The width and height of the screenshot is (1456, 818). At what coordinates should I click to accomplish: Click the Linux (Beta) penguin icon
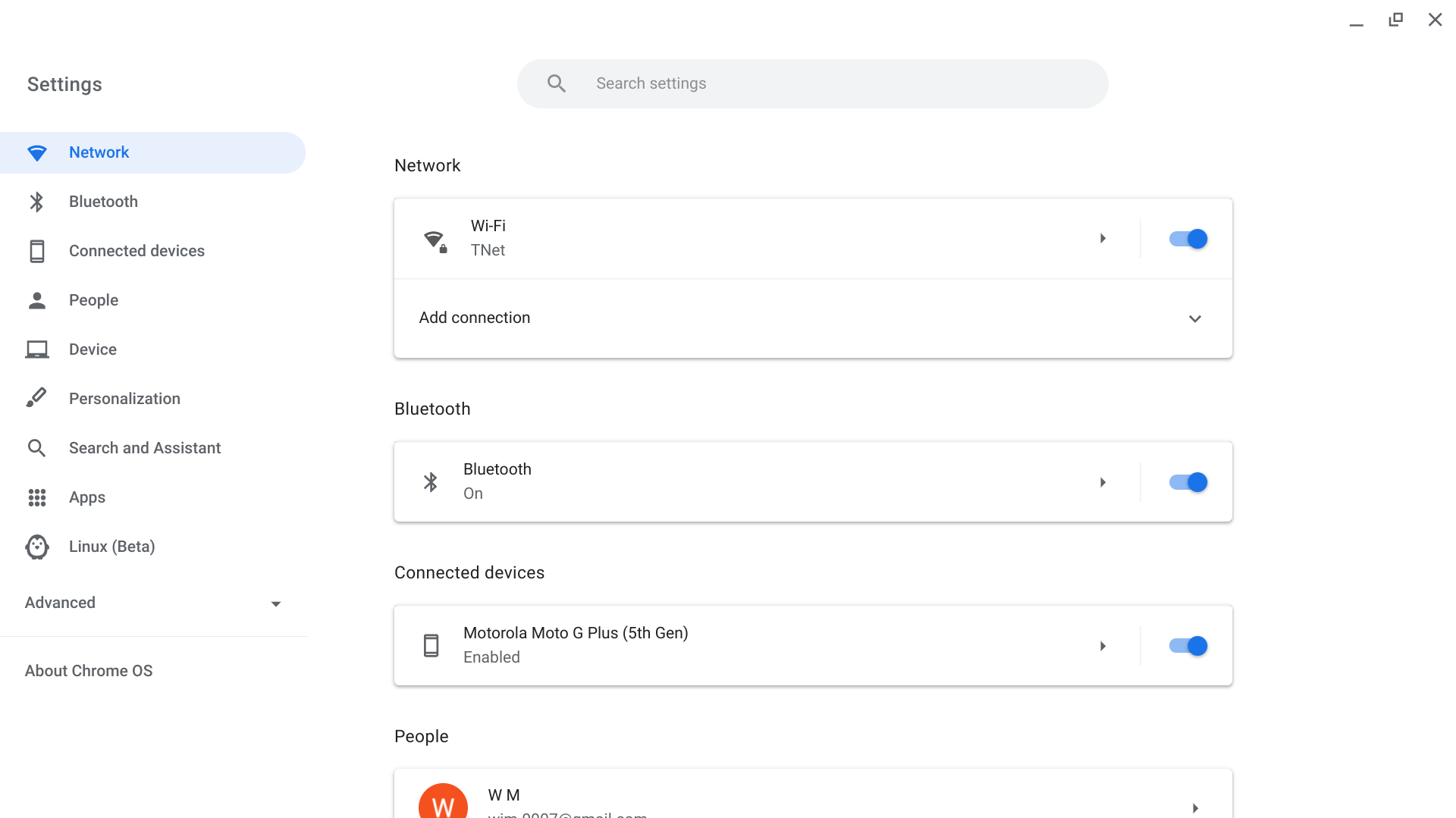36,547
